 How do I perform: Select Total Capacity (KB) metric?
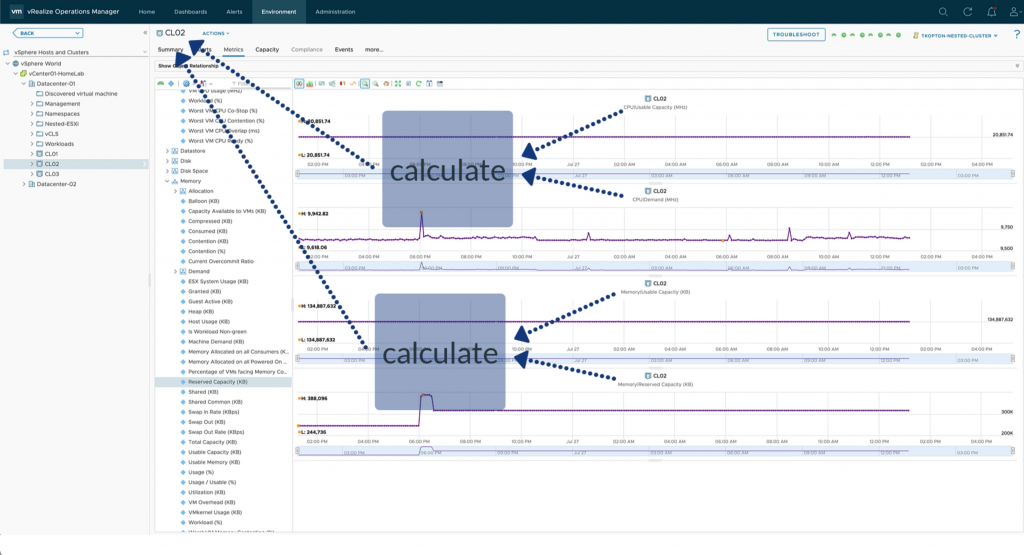tap(212, 442)
